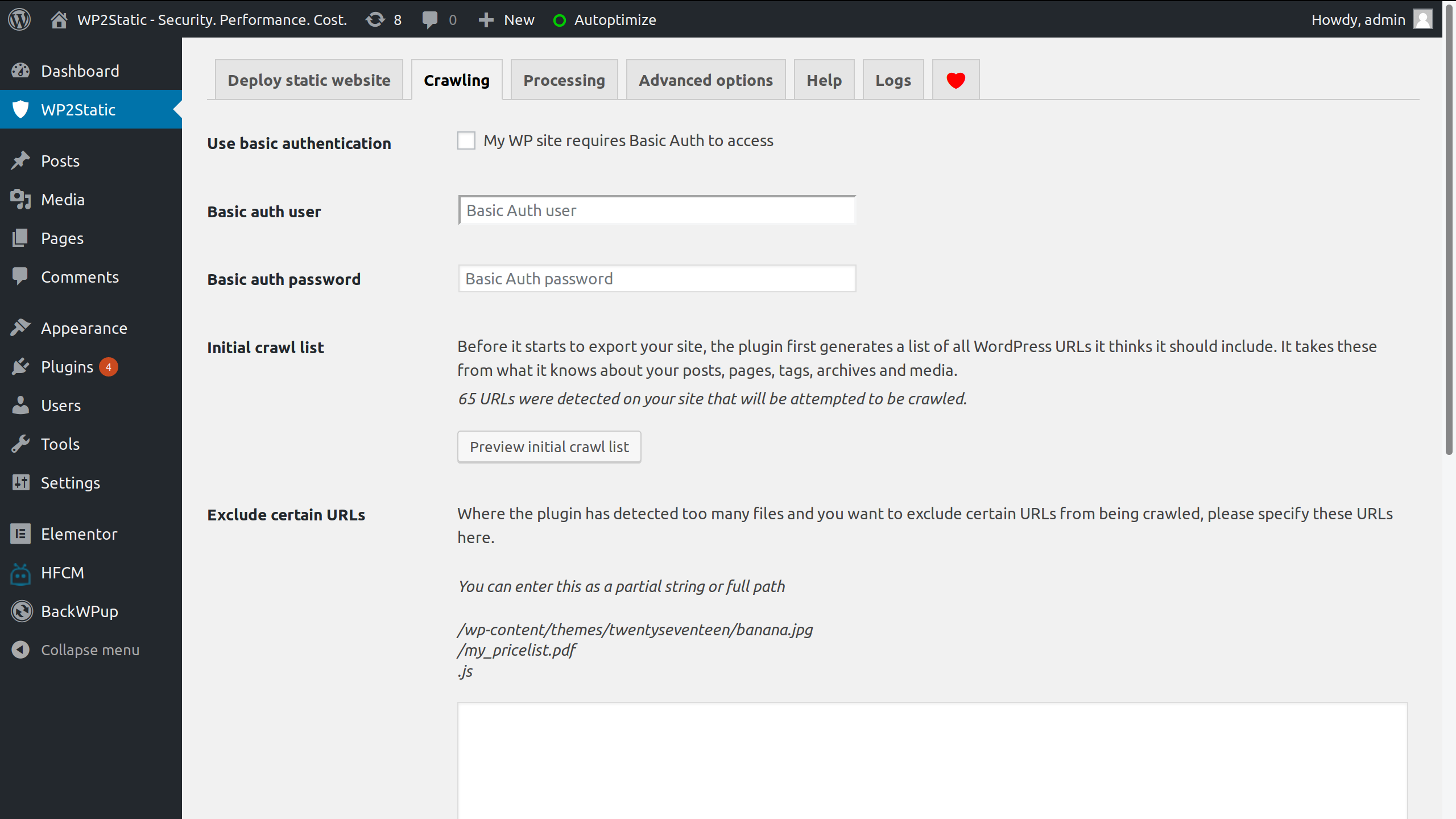Click Preview initial crawl list button
Image resolution: width=1456 pixels, height=819 pixels.
point(549,447)
